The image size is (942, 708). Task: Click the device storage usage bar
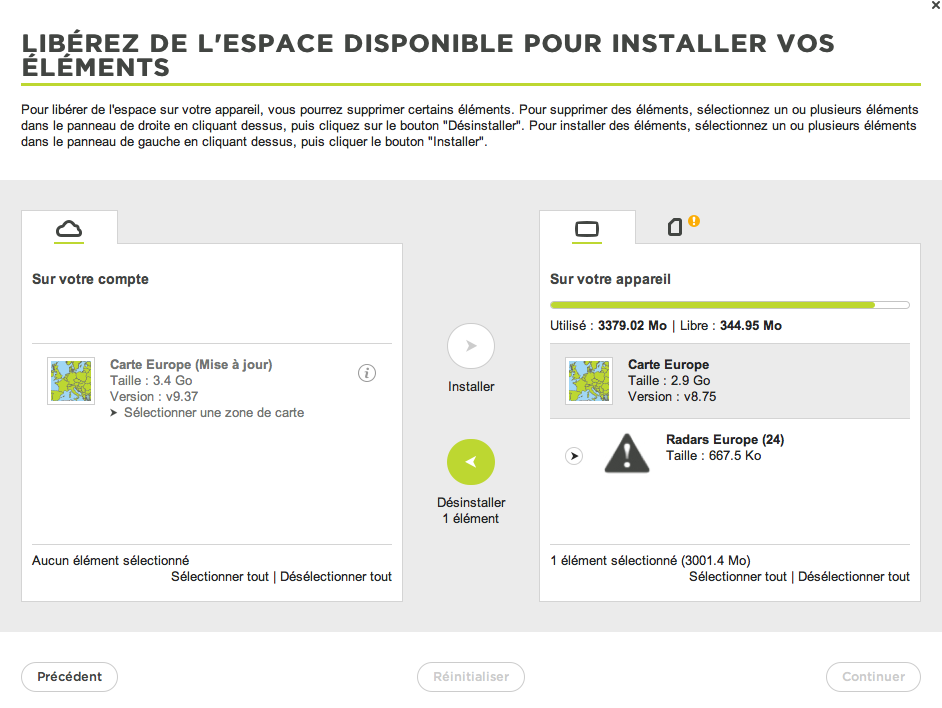click(x=730, y=305)
